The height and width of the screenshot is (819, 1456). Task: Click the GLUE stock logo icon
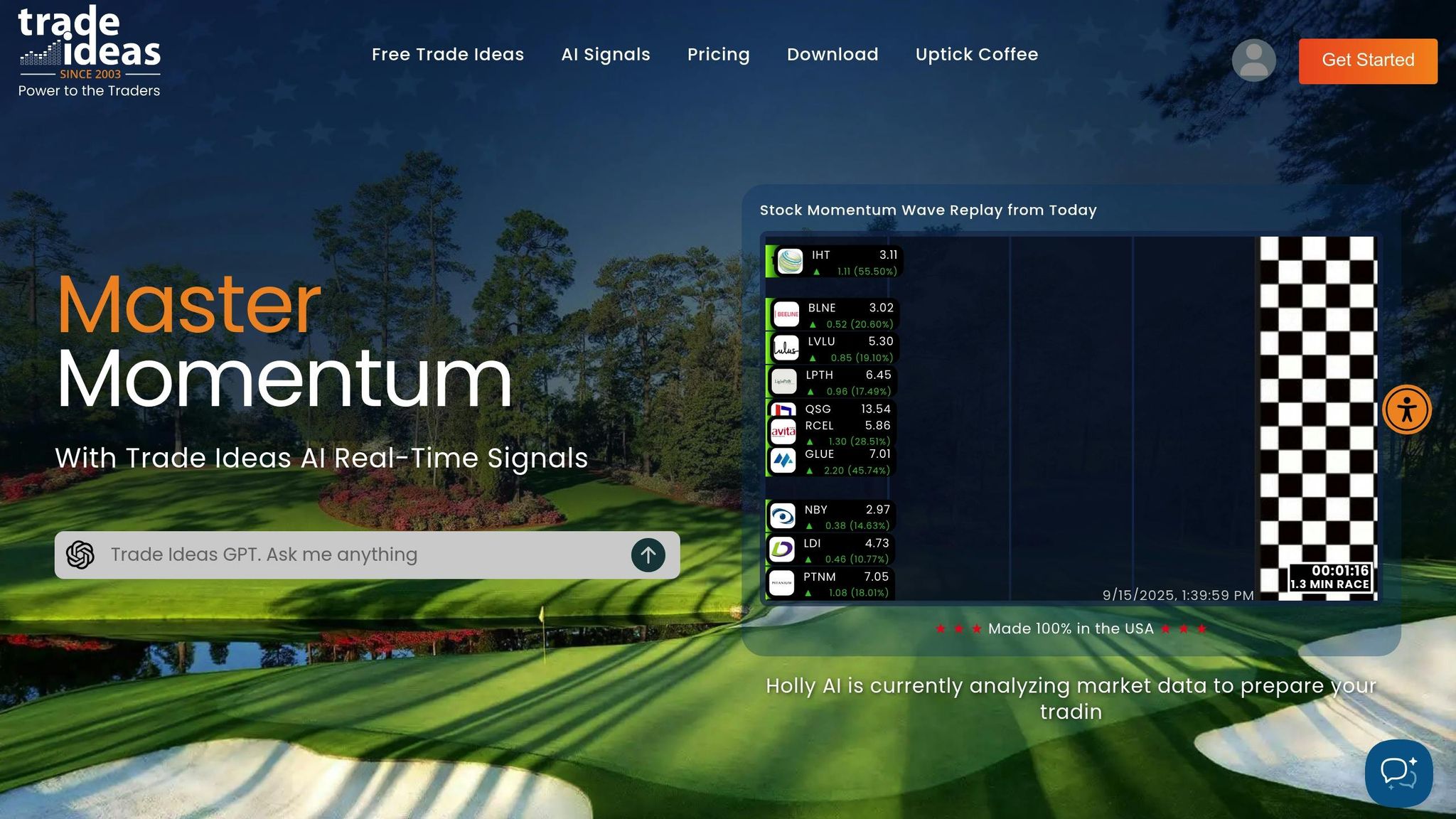[783, 461]
